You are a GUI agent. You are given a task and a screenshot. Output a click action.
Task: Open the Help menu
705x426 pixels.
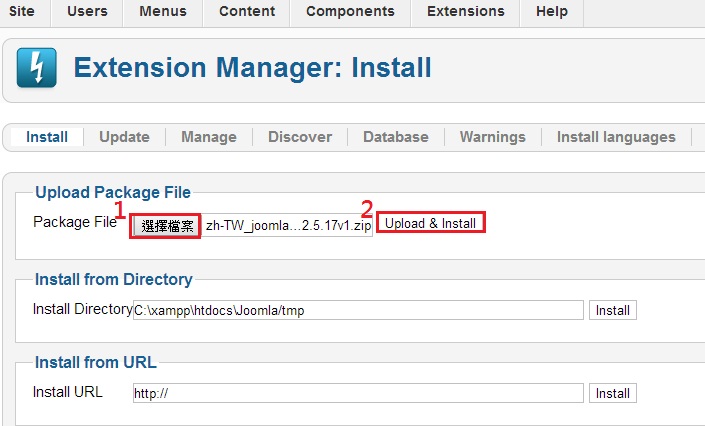pos(552,11)
